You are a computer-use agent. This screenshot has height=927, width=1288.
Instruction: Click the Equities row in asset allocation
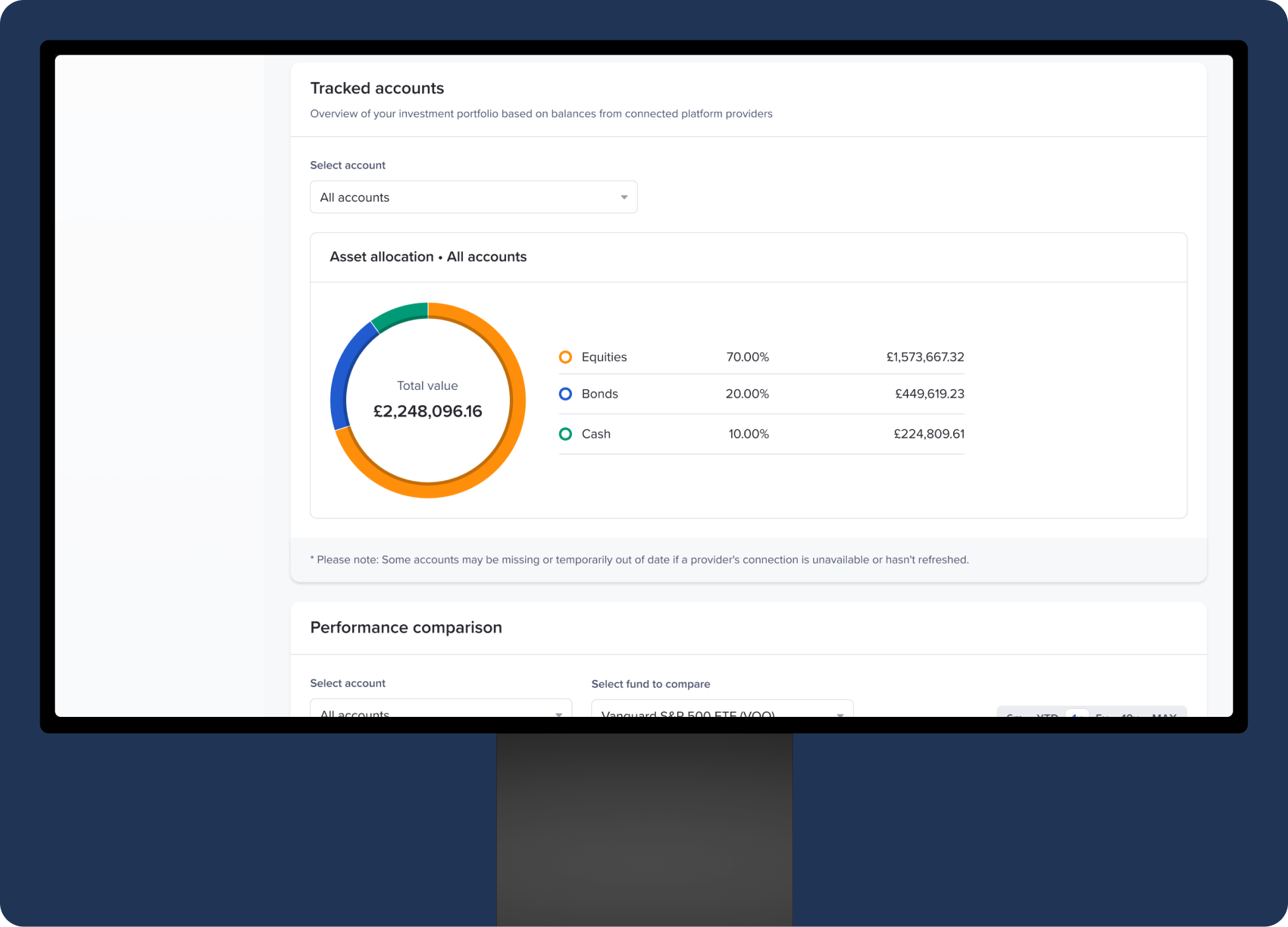click(x=760, y=357)
